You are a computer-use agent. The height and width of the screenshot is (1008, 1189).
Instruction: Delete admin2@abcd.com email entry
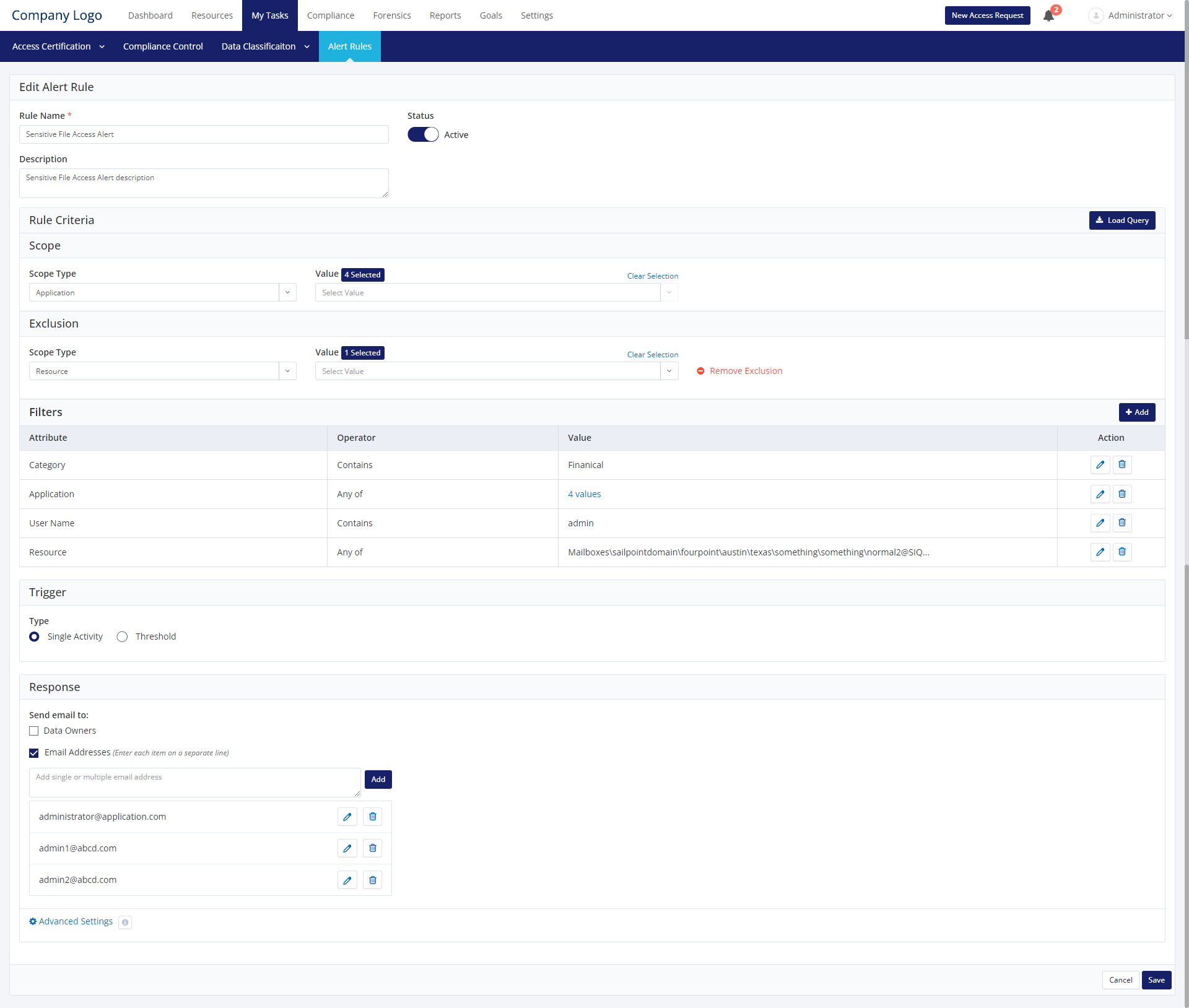(x=373, y=880)
